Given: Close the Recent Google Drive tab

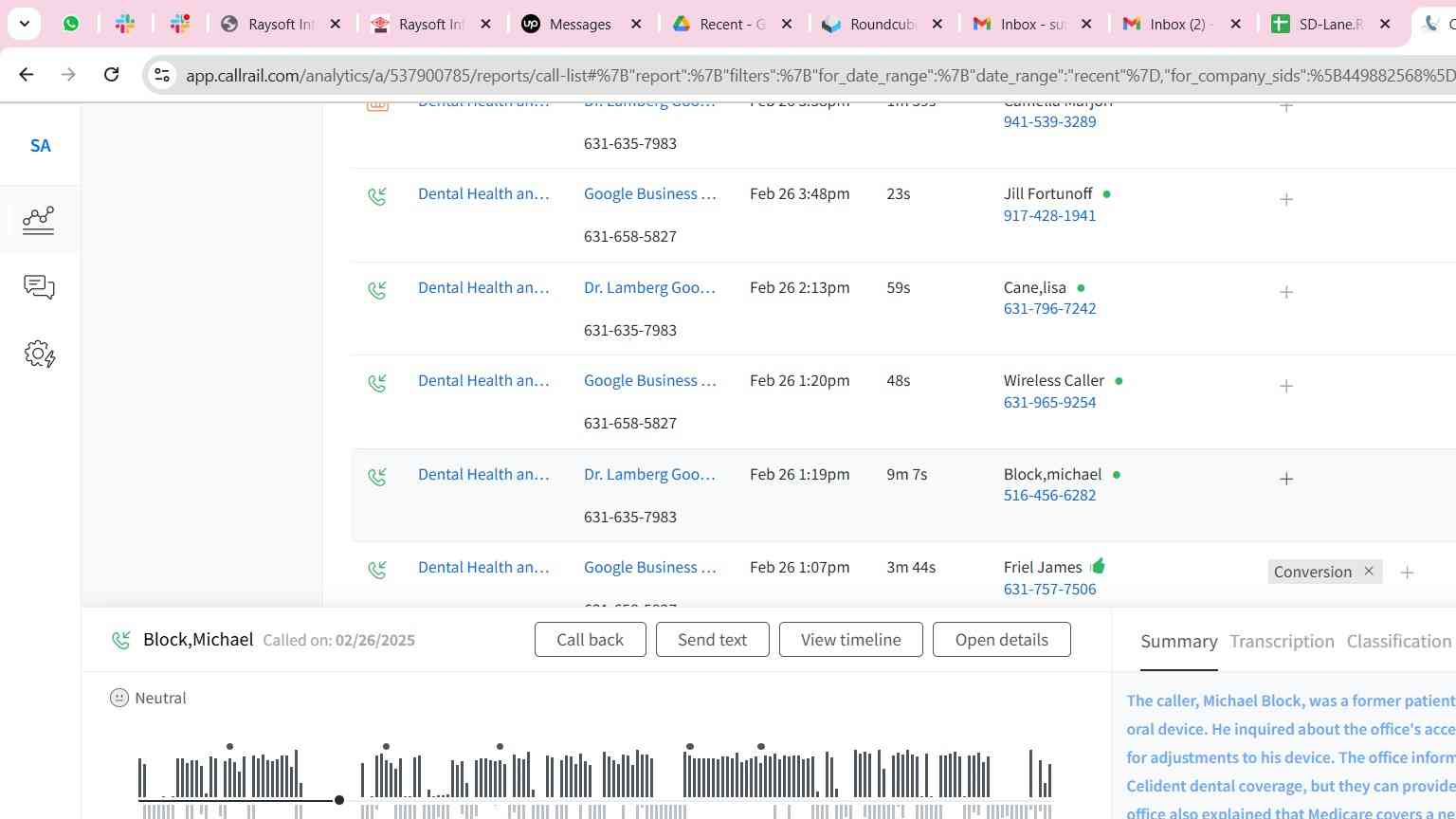Looking at the screenshot, I should point(786,25).
